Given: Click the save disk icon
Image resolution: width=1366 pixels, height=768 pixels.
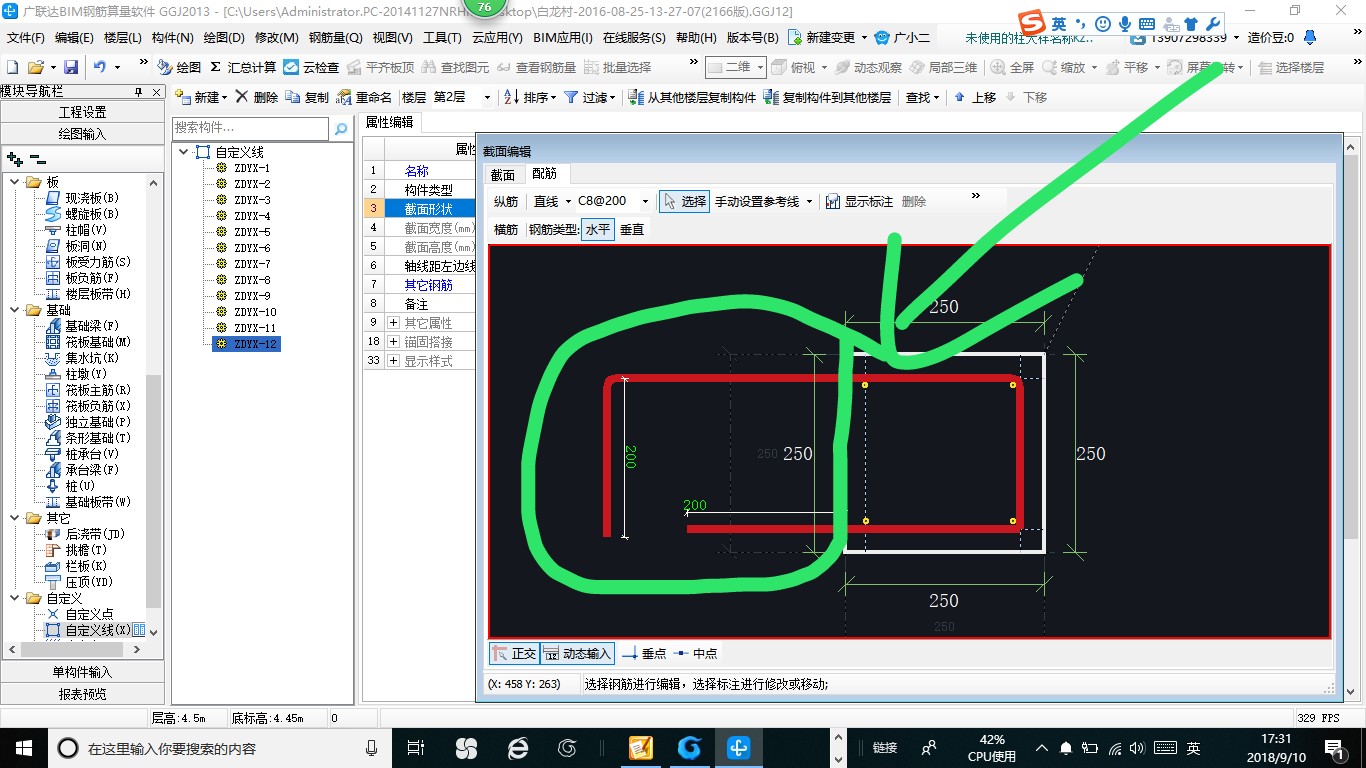Looking at the screenshot, I should (71, 67).
